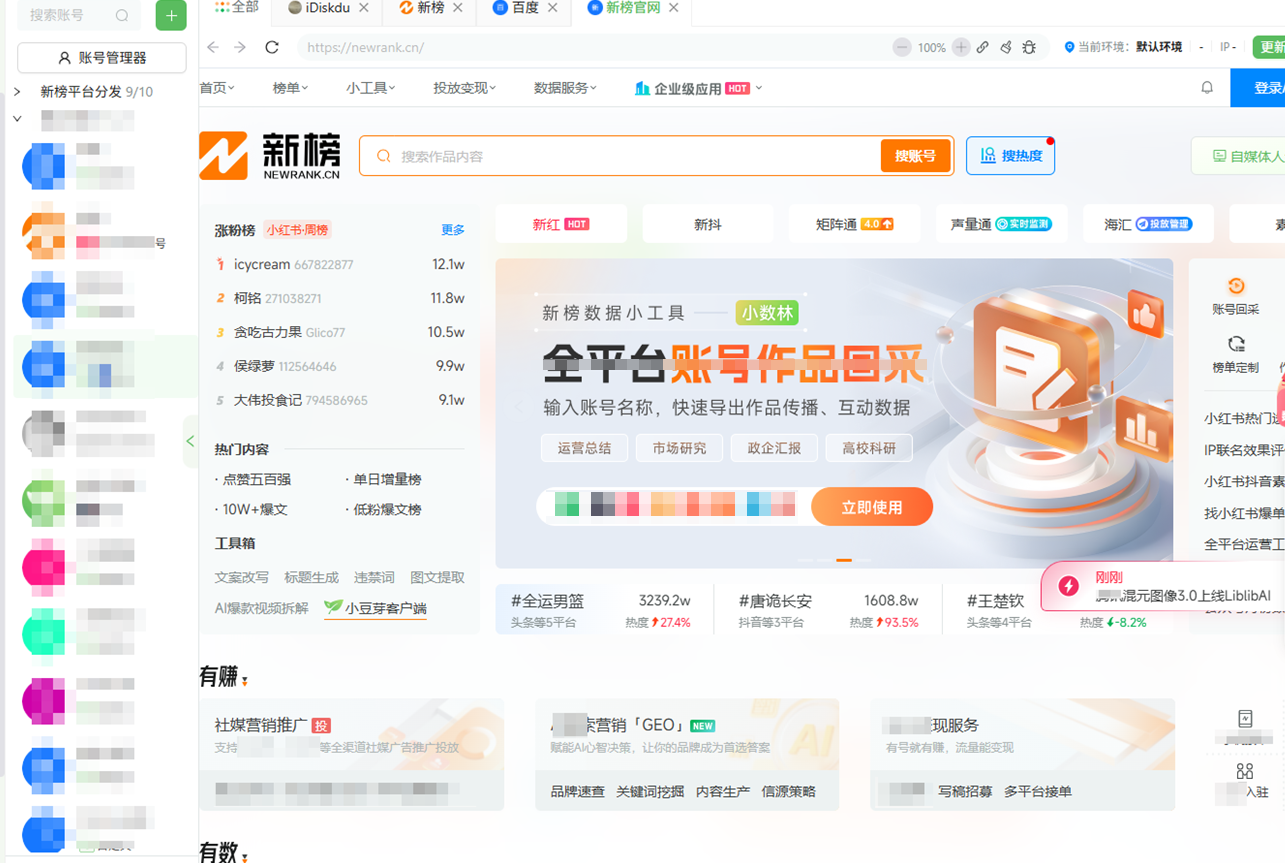Click the green add account plus button
Screen dimensions: 1285x863
click(x=171, y=16)
